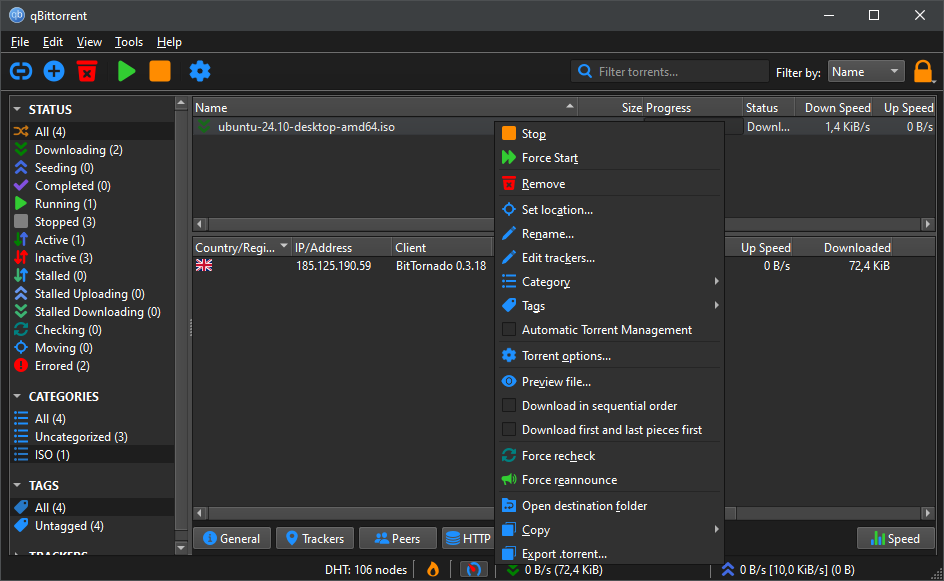Choose Edit trackers... in context menu

point(609,258)
